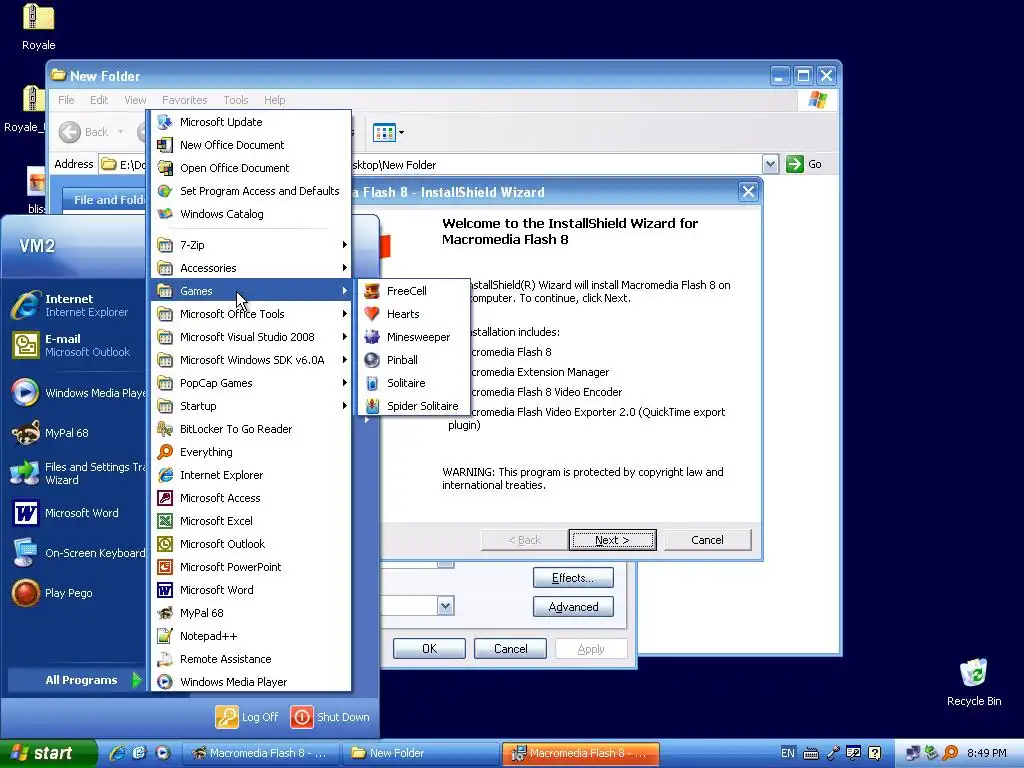The width and height of the screenshot is (1024, 768).
Task: Open pinned E-mail Microsoft Outlook entry
Action: tap(75, 345)
